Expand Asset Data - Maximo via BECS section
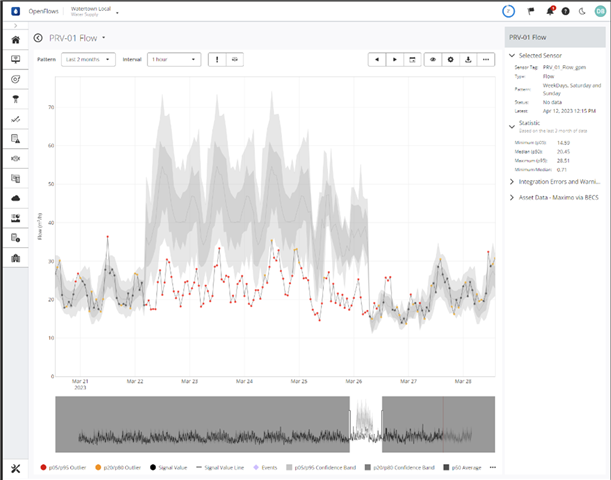This screenshot has width=611, height=480. (555, 197)
